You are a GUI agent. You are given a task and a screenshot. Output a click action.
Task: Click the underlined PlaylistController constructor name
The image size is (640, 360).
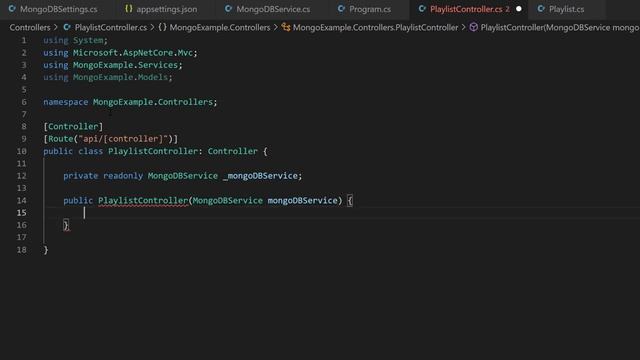pyautogui.click(x=143, y=200)
